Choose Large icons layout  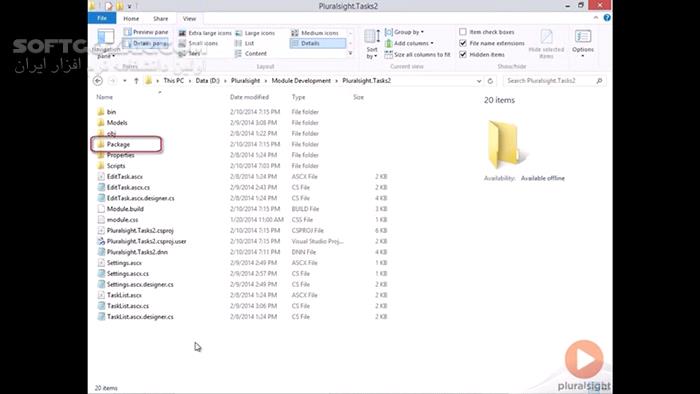point(255,33)
